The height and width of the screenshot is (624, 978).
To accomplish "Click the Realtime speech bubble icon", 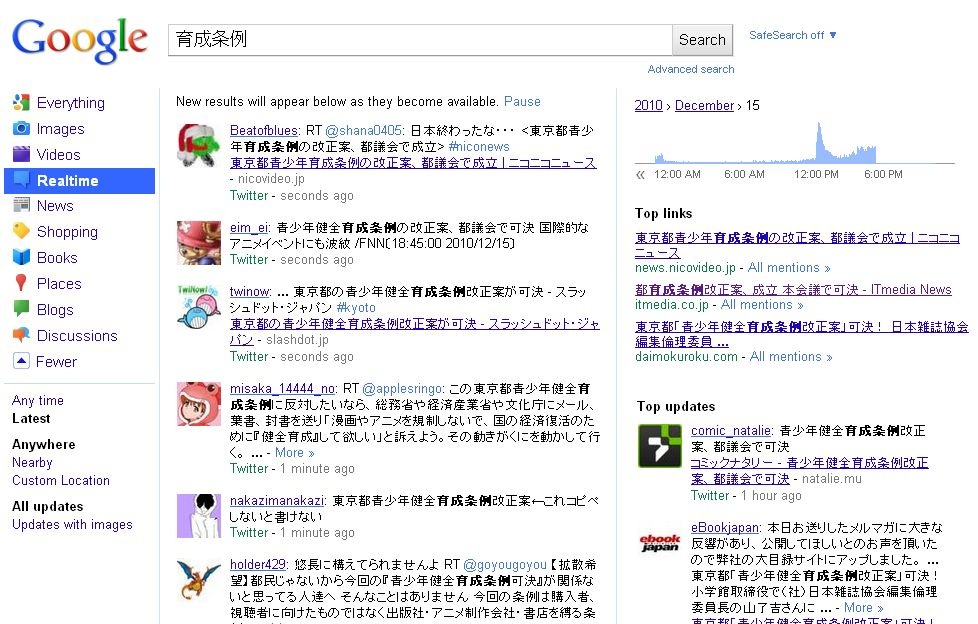I will [21, 180].
